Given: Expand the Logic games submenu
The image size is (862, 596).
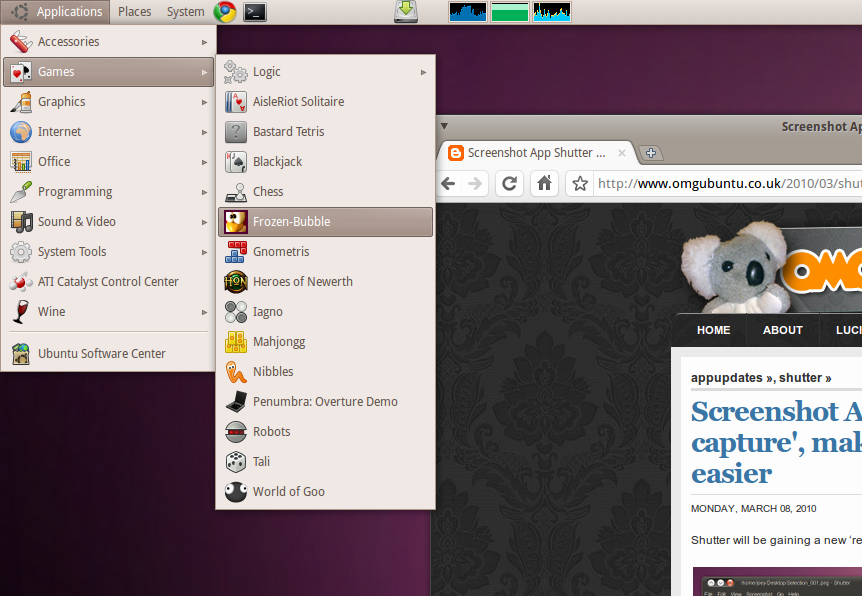Looking at the screenshot, I should tap(325, 71).
